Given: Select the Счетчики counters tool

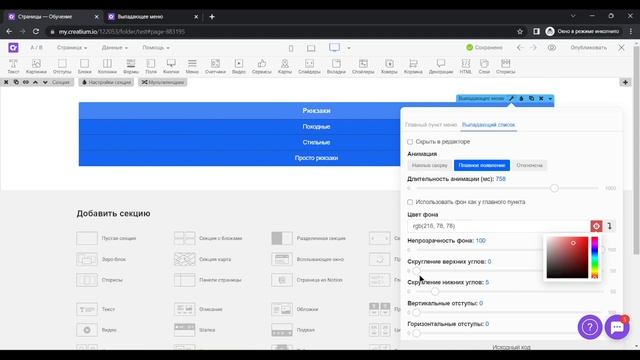Looking at the screenshot, I should click(215, 66).
